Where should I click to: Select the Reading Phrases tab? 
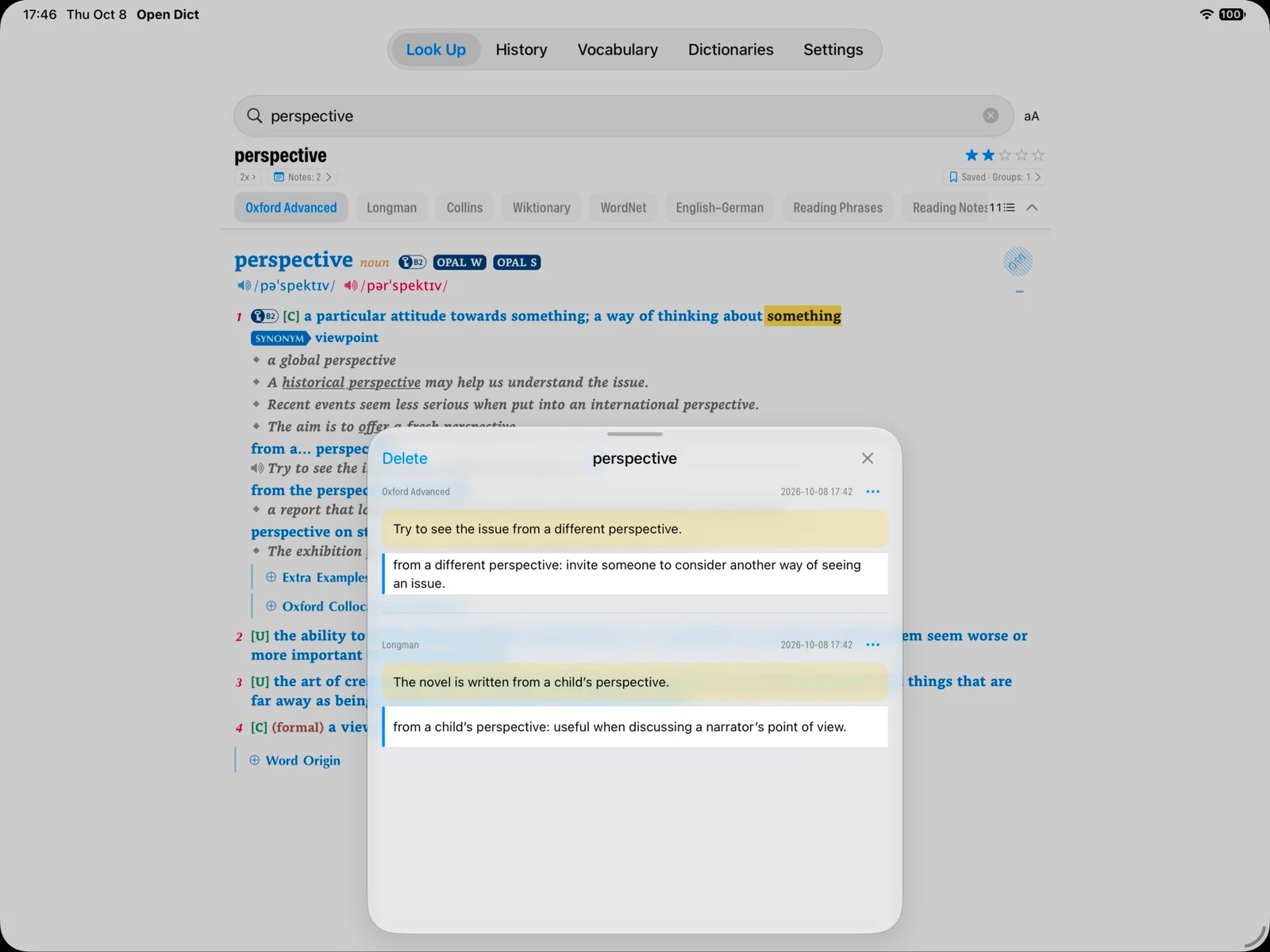click(838, 208)
